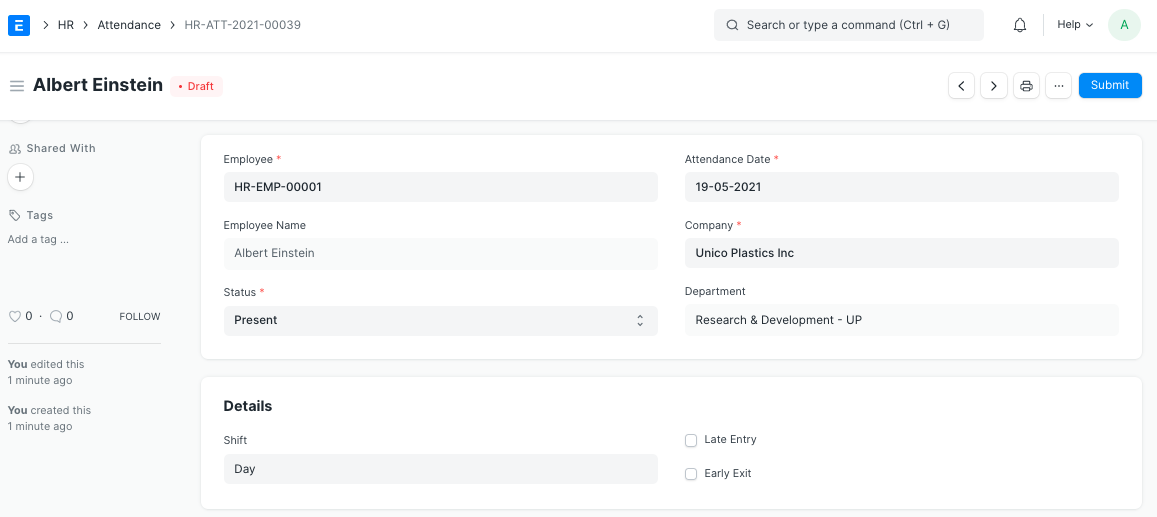Click the Attendance Date field
1157x517 pixels.
901,187
